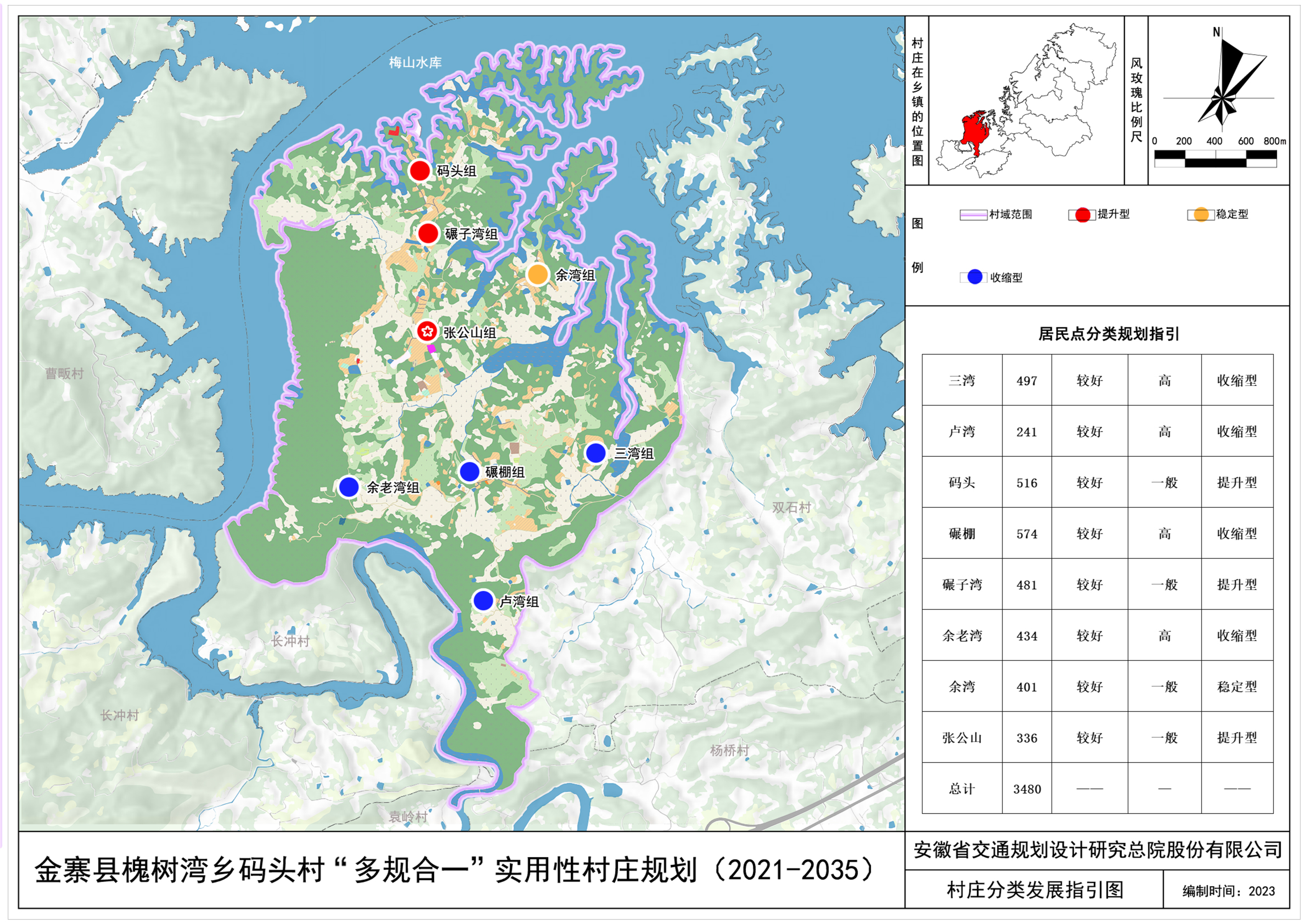1308x924 pixels.
Task: Click the blue marker for 碾棚组
Action: point(469,472)
